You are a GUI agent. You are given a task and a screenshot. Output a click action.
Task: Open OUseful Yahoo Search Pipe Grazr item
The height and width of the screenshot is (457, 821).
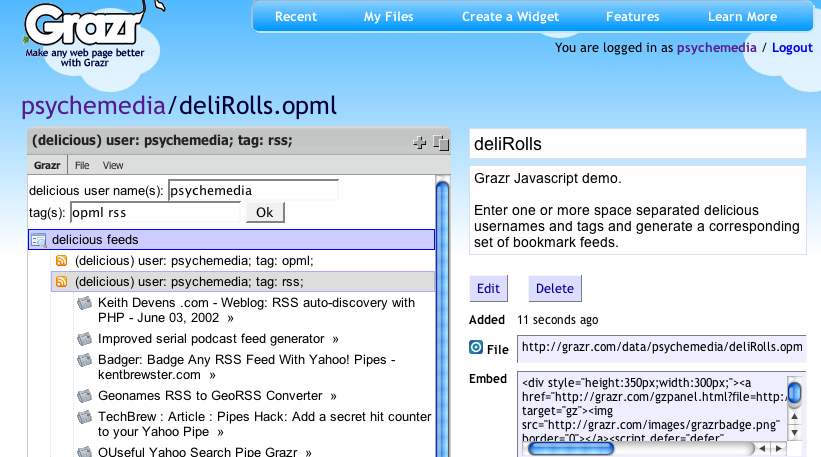pos(197,452)
